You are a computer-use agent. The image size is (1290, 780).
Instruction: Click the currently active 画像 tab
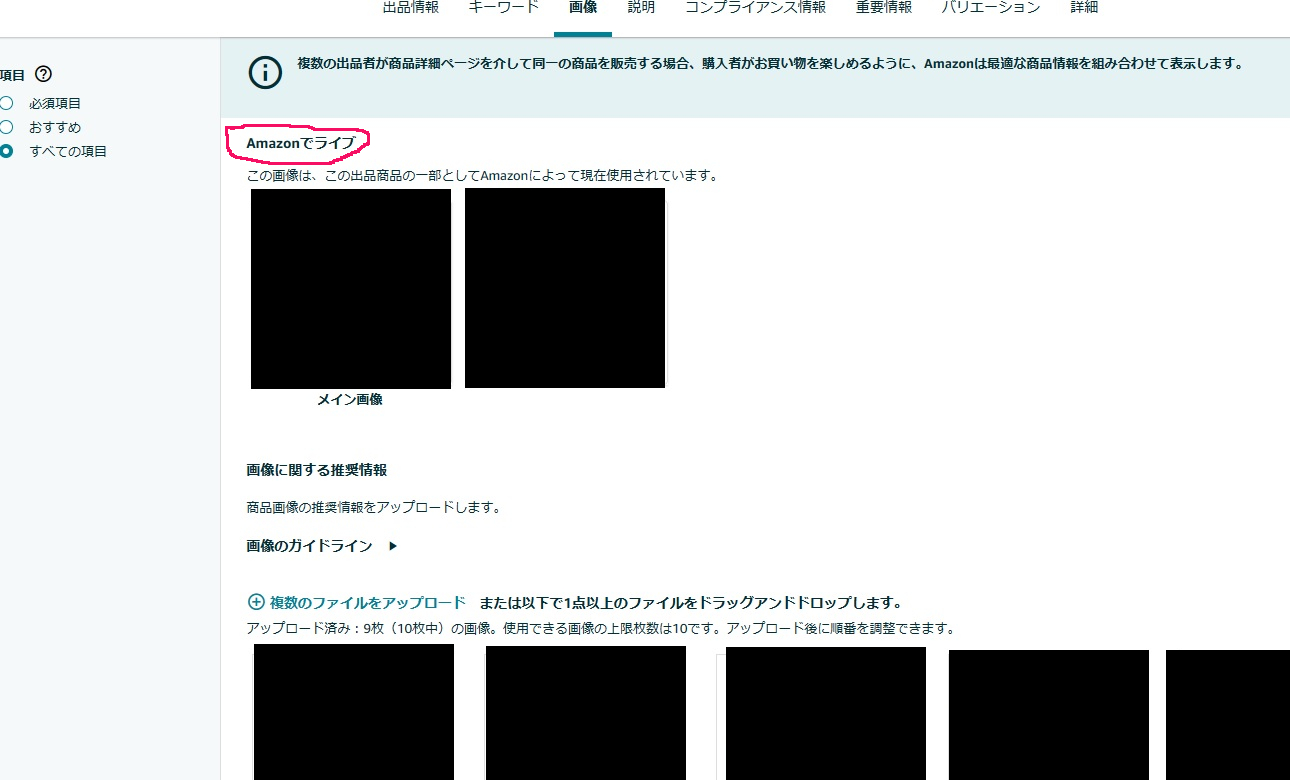583,7
